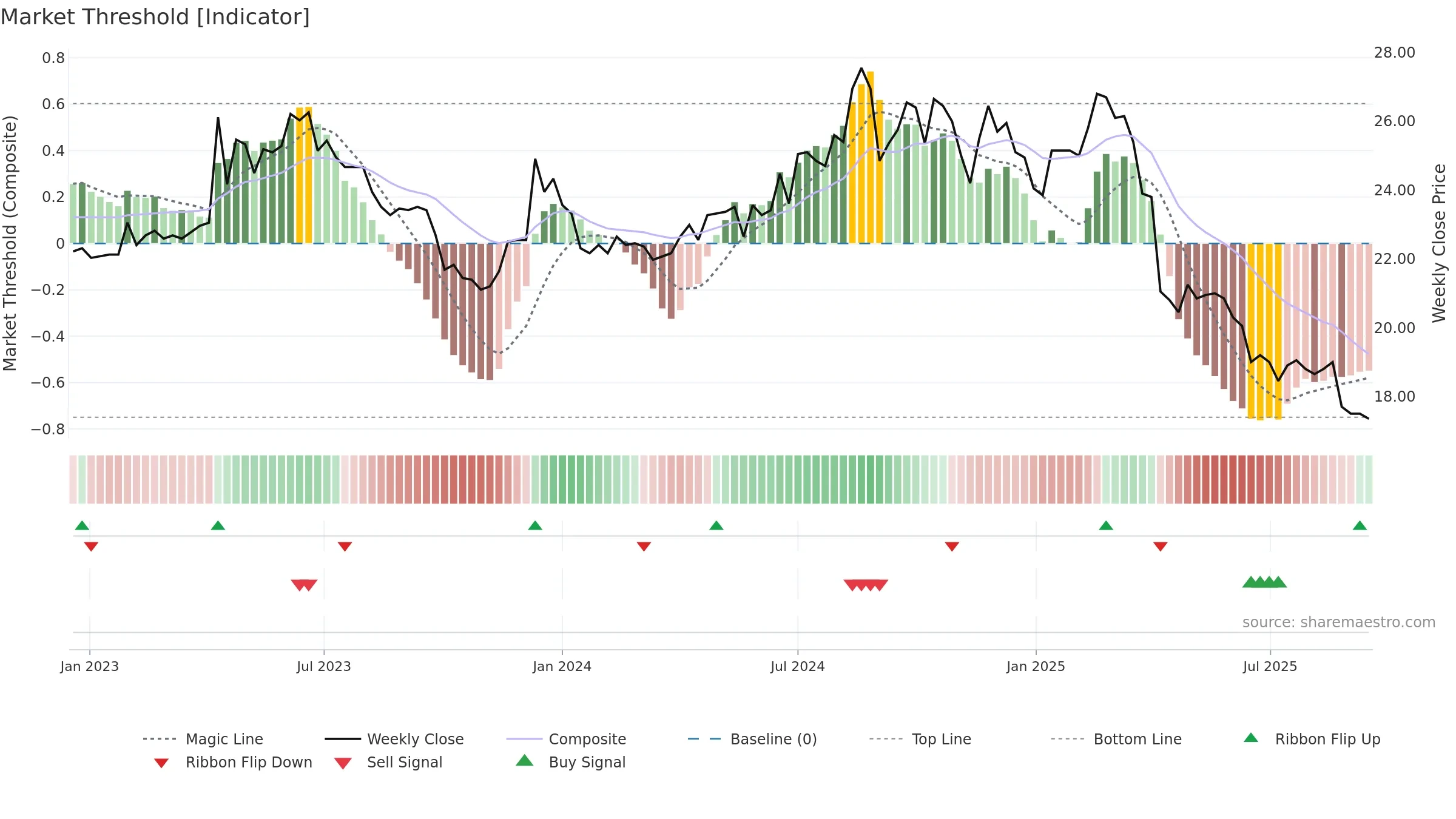Click the Market Threshold (Composite) axis title

pyautogui.click(x=10, y=243)
